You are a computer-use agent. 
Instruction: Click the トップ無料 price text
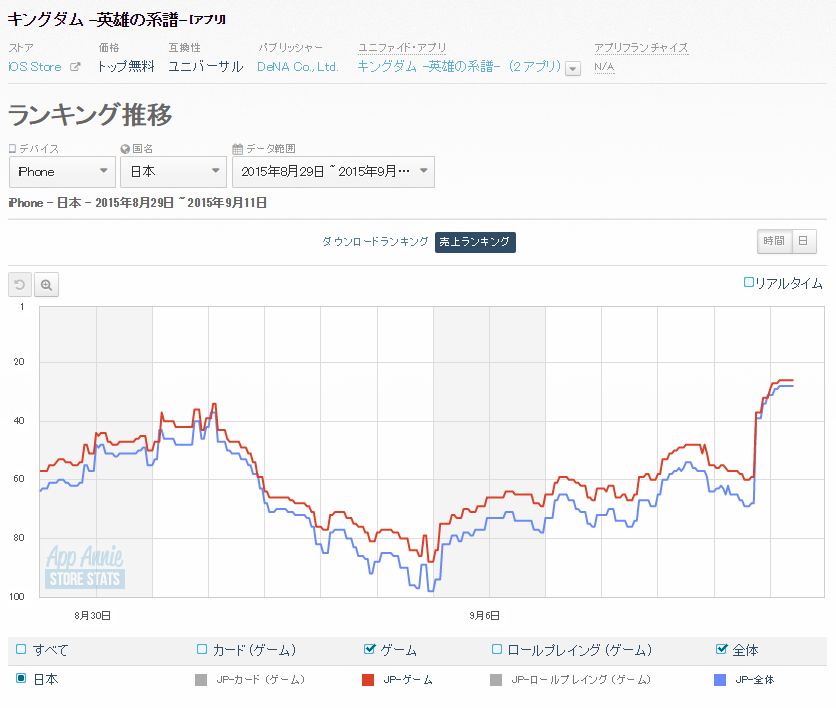pyautogui.click(x=126, y=67)
